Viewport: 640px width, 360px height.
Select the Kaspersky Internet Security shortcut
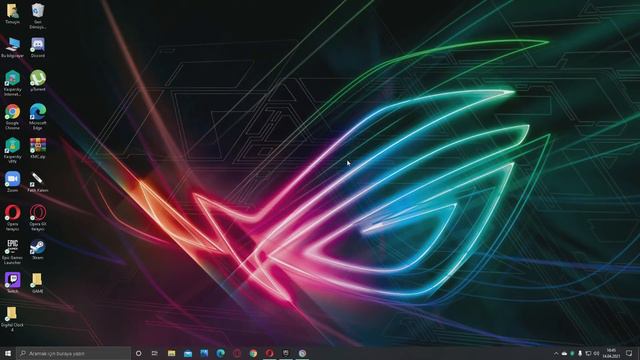click(x=12, y=83)
